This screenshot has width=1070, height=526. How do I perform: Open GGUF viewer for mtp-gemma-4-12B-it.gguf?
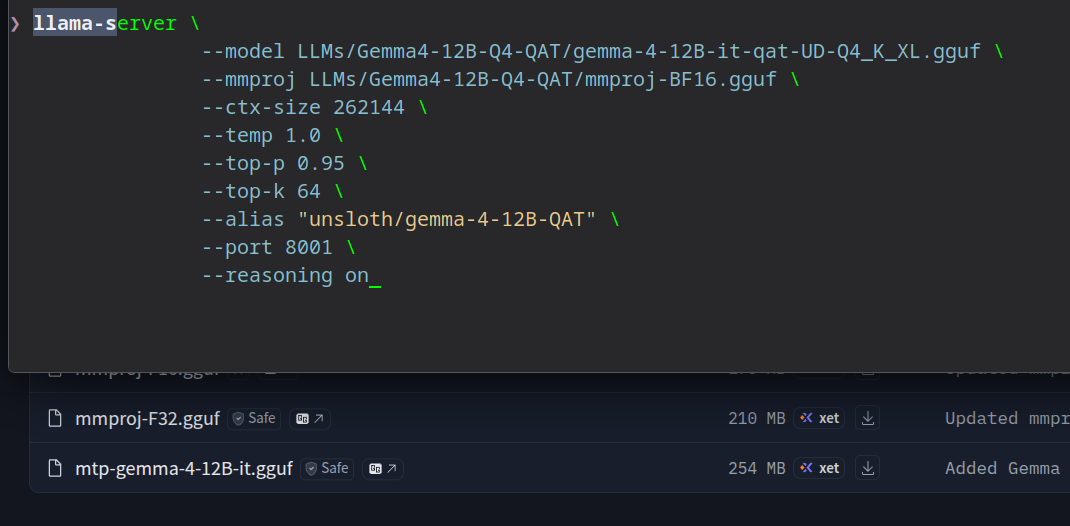(383, 469)
